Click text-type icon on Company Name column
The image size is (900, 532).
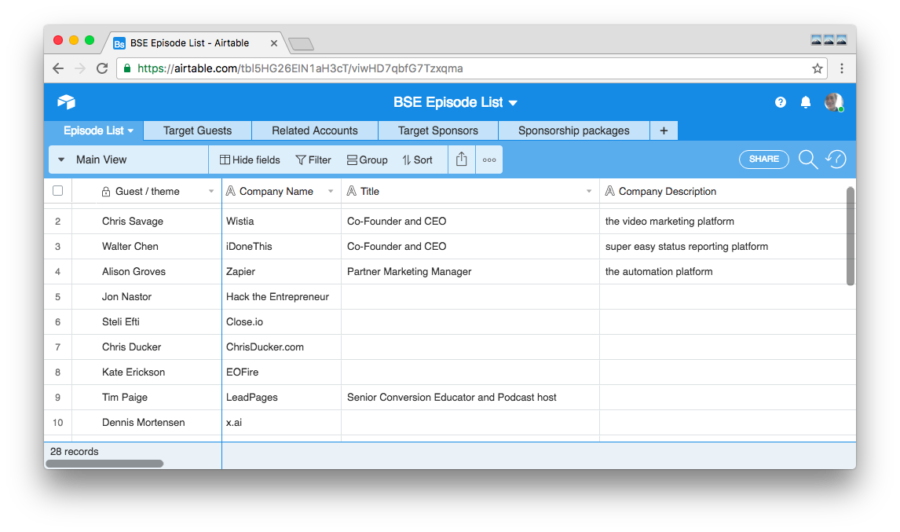(231, 191)
